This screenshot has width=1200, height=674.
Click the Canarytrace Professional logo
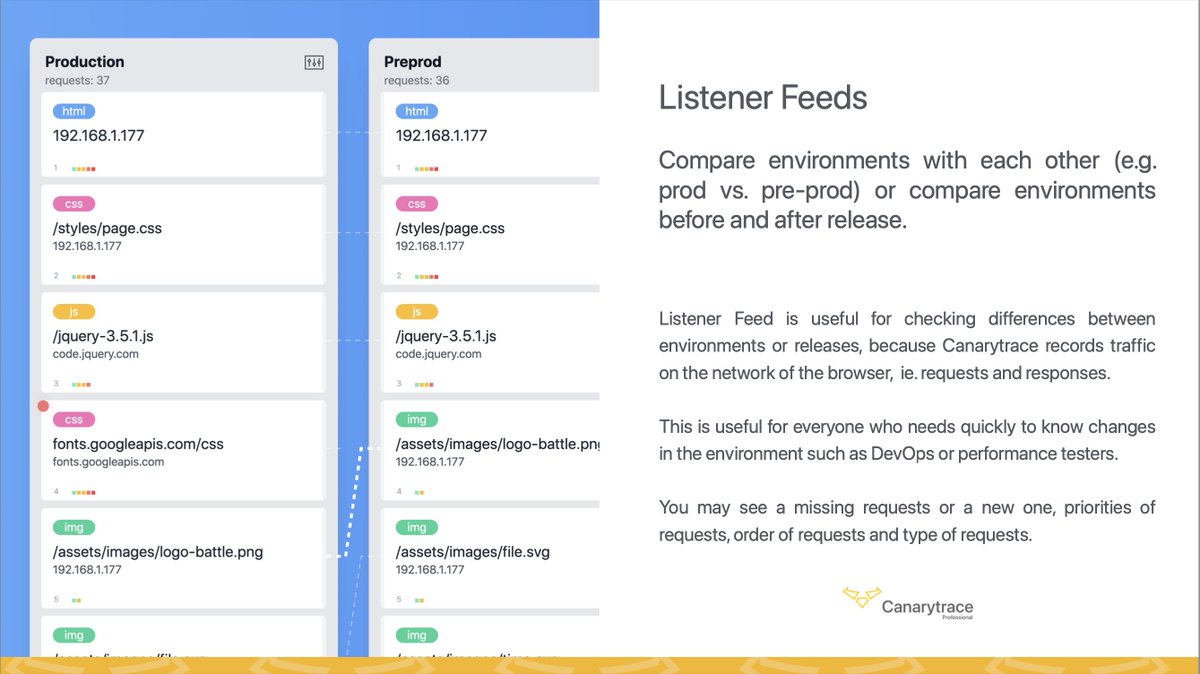[908, 603]
